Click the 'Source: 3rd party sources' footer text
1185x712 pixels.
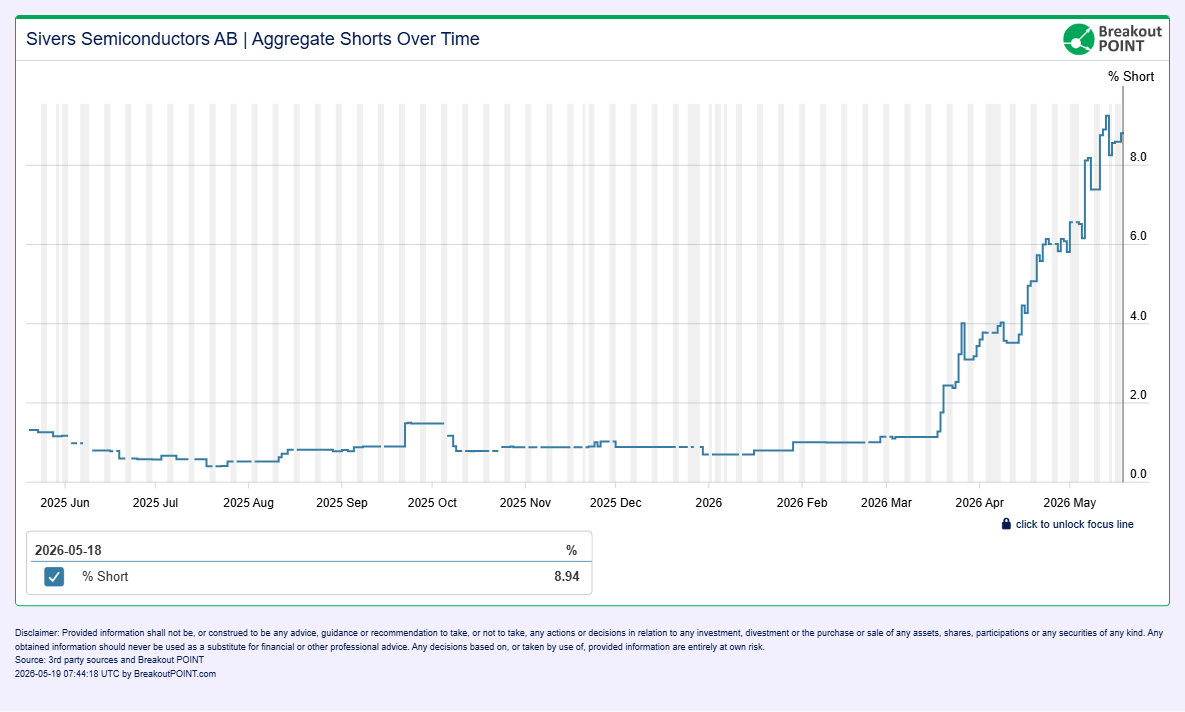[110, 660]
